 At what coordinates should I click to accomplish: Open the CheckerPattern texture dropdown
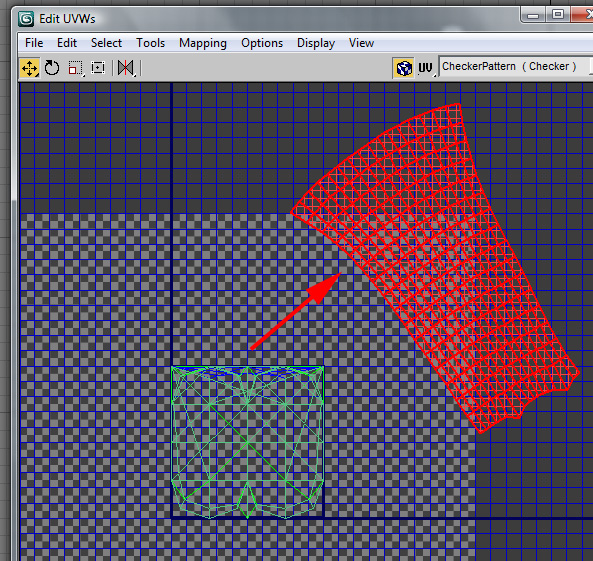[x=514, y=67]
